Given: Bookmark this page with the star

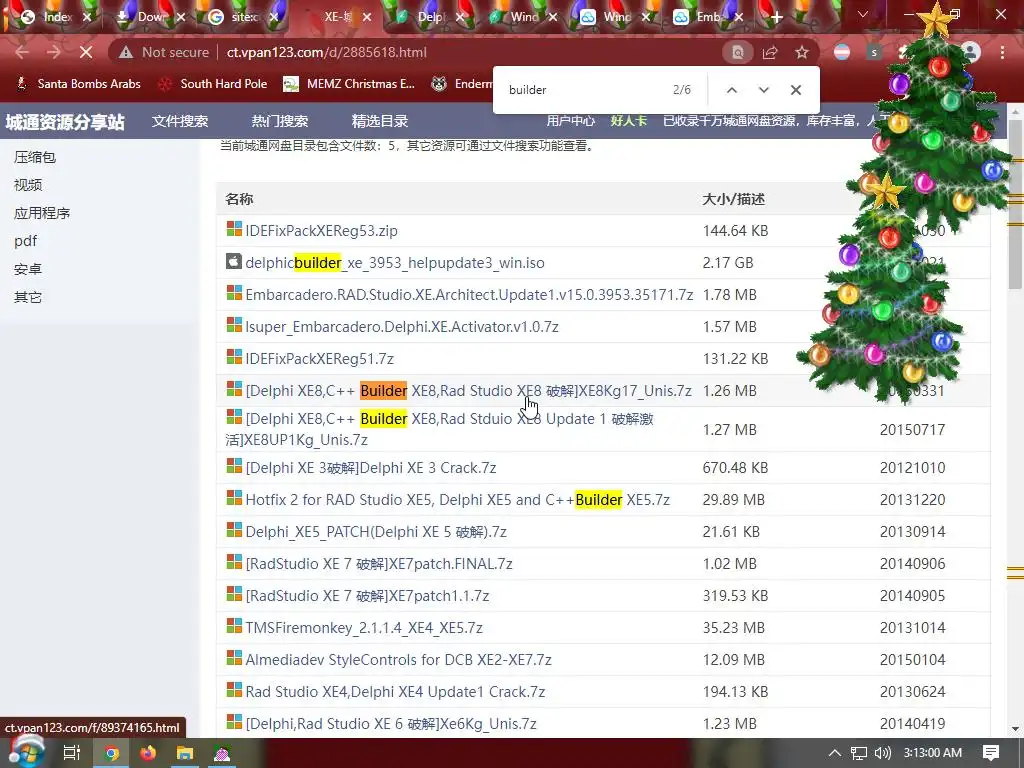Looking at the screenshot, I should tap(802, 52).
